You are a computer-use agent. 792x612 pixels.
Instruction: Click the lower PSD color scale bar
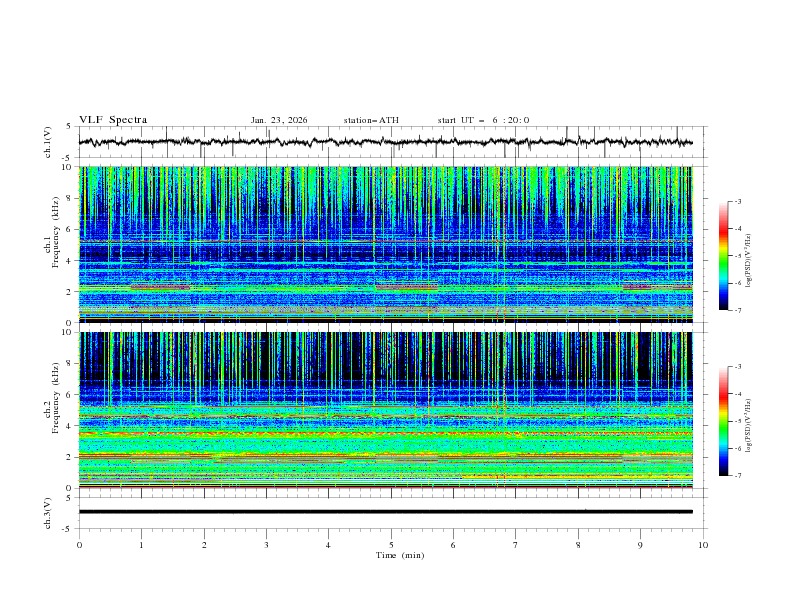723,421
